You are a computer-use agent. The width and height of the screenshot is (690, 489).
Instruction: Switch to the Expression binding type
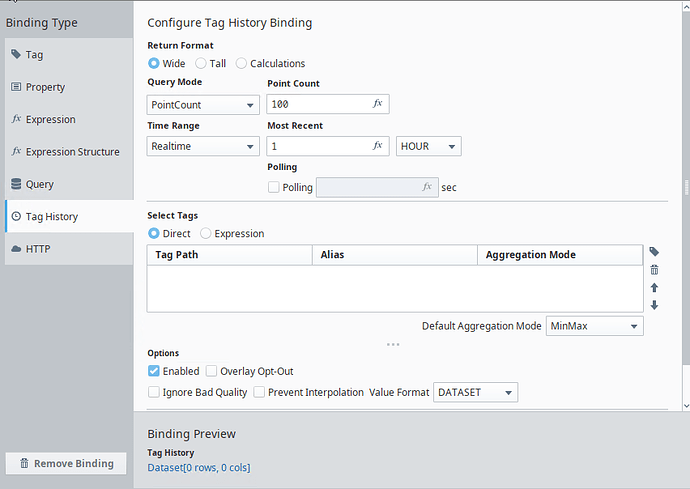point(50,120)
